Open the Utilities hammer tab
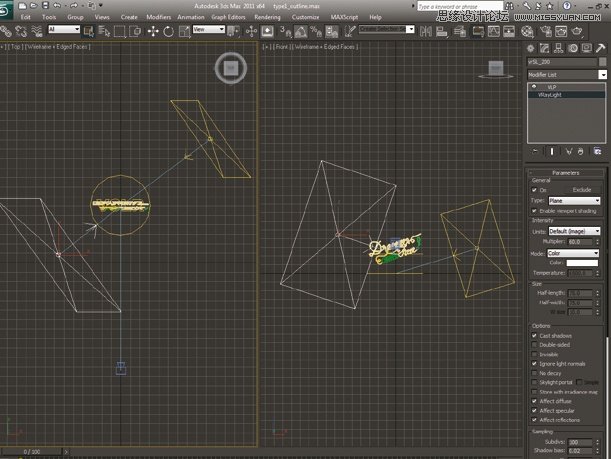The height and width of the screenshot is (459, 611). coord(601,48)
